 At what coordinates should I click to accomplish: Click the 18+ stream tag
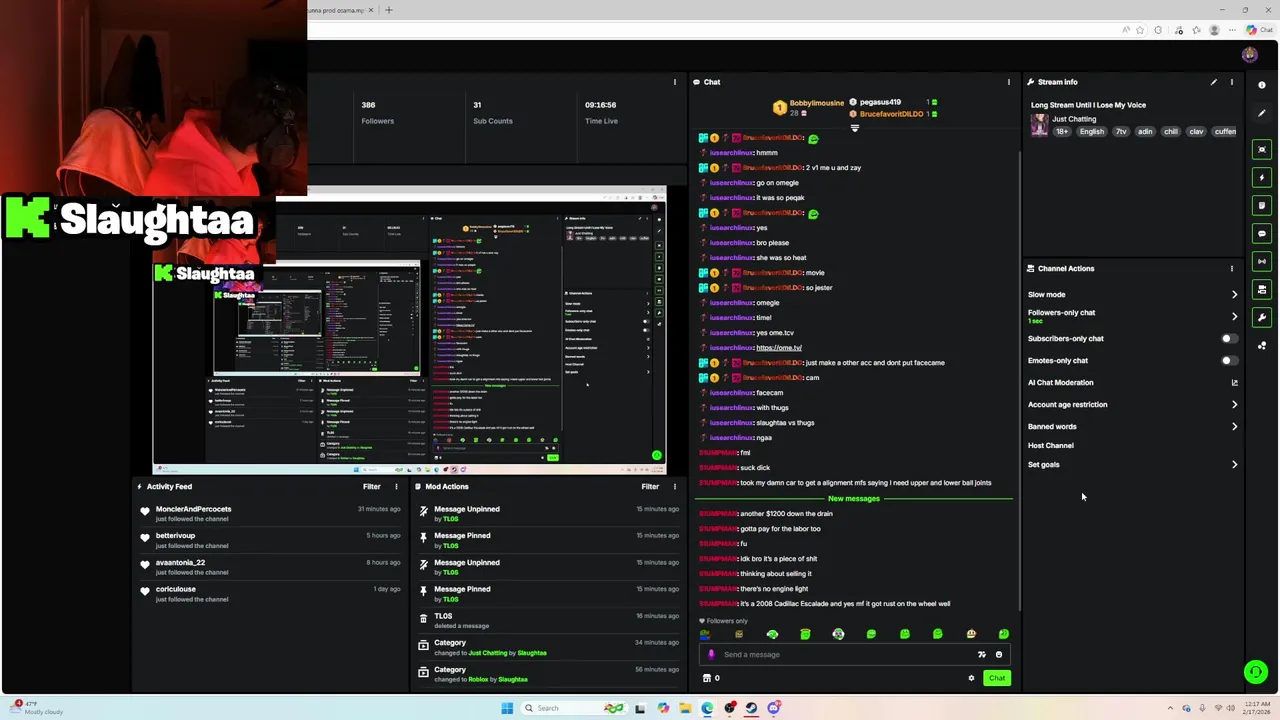(x=1062, y=132)
